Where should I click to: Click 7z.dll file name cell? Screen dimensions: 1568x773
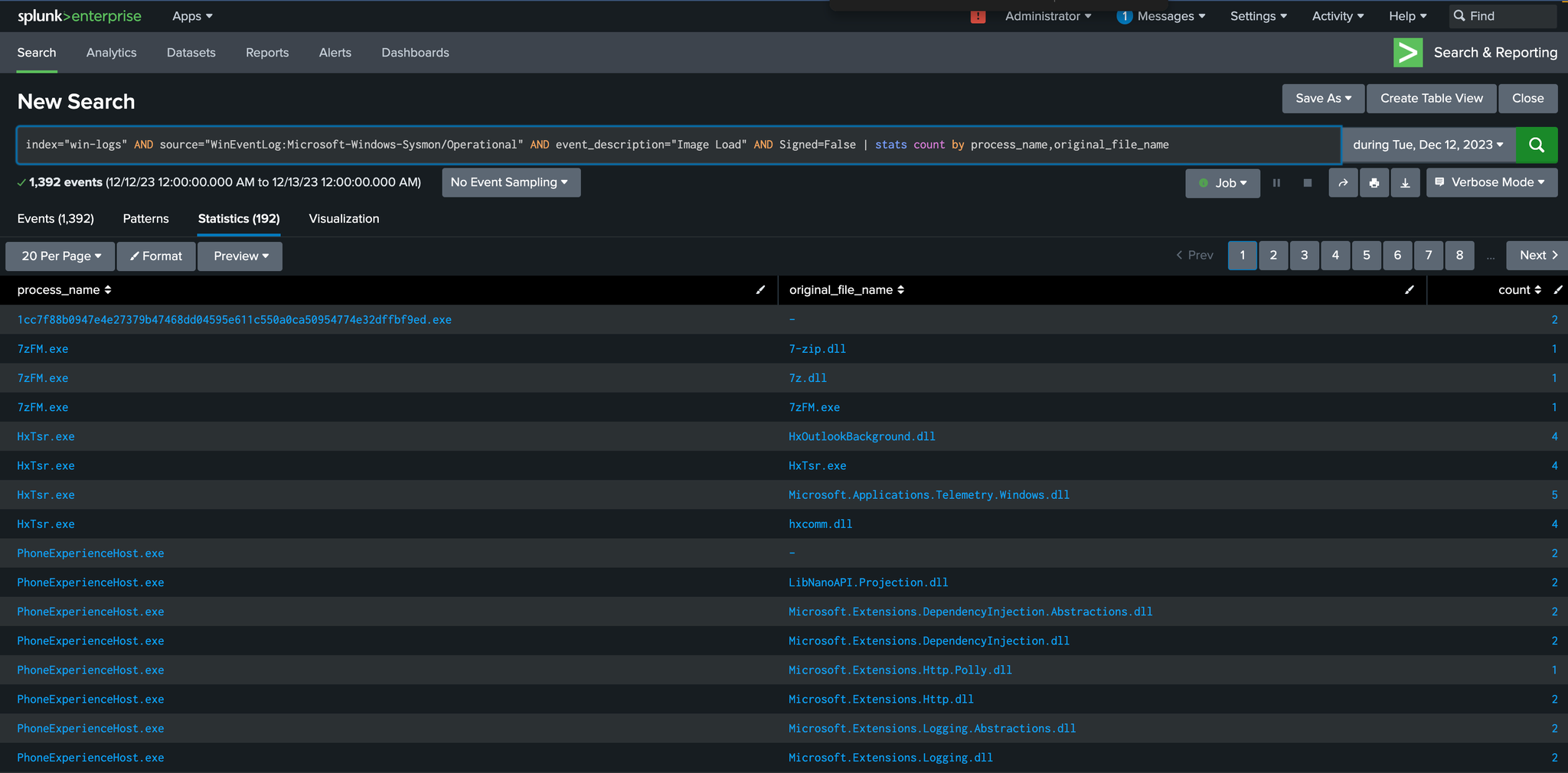tap(808, 378)
